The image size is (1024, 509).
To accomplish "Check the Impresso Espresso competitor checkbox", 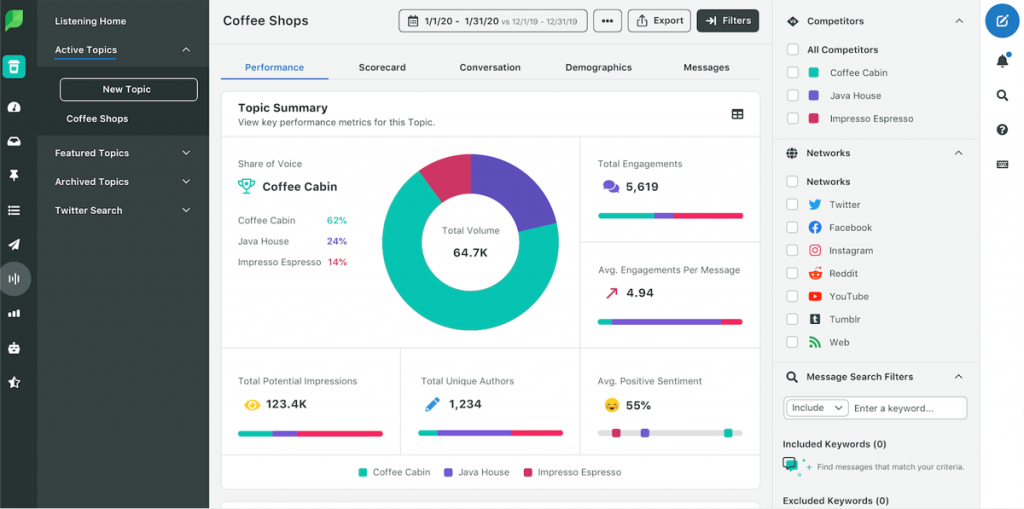I will click(x=793, y=118).
